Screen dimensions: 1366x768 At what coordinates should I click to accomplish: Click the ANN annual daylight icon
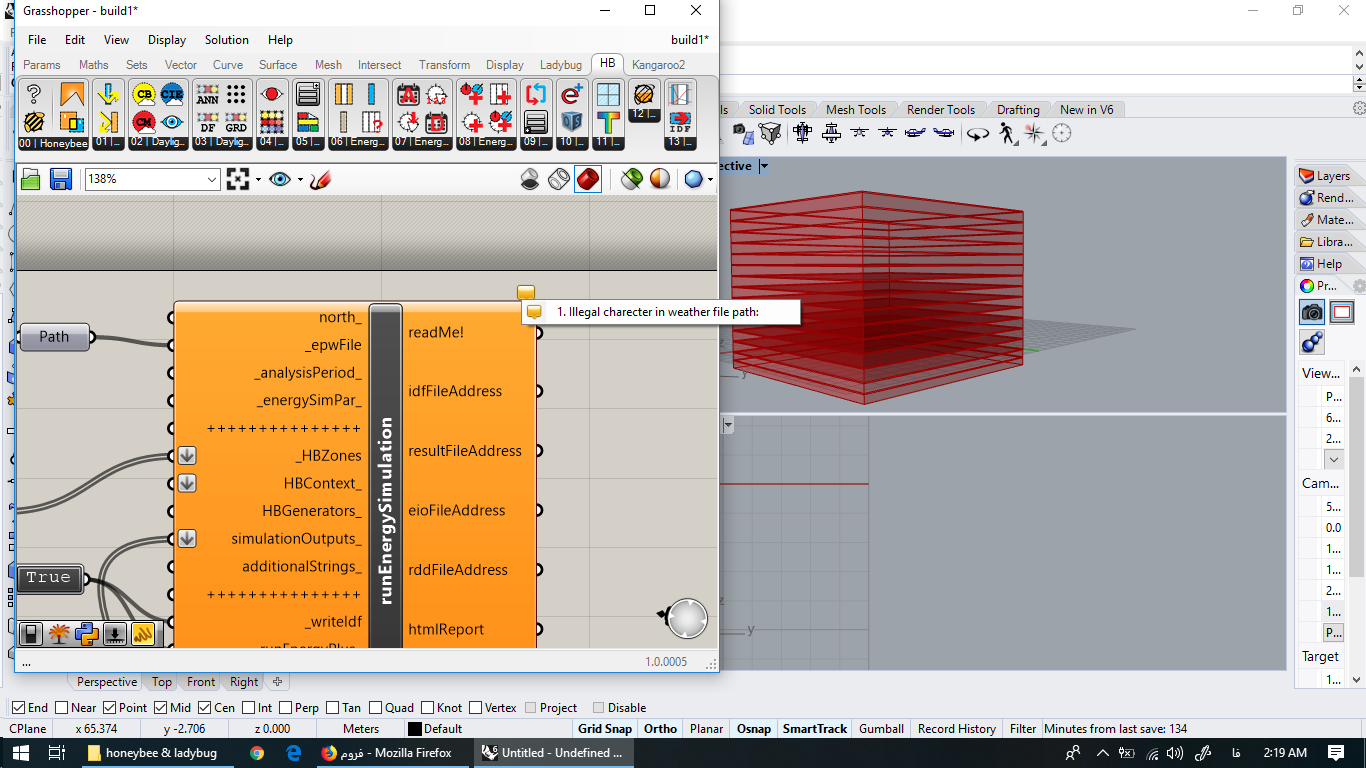[x=207, y=95]
